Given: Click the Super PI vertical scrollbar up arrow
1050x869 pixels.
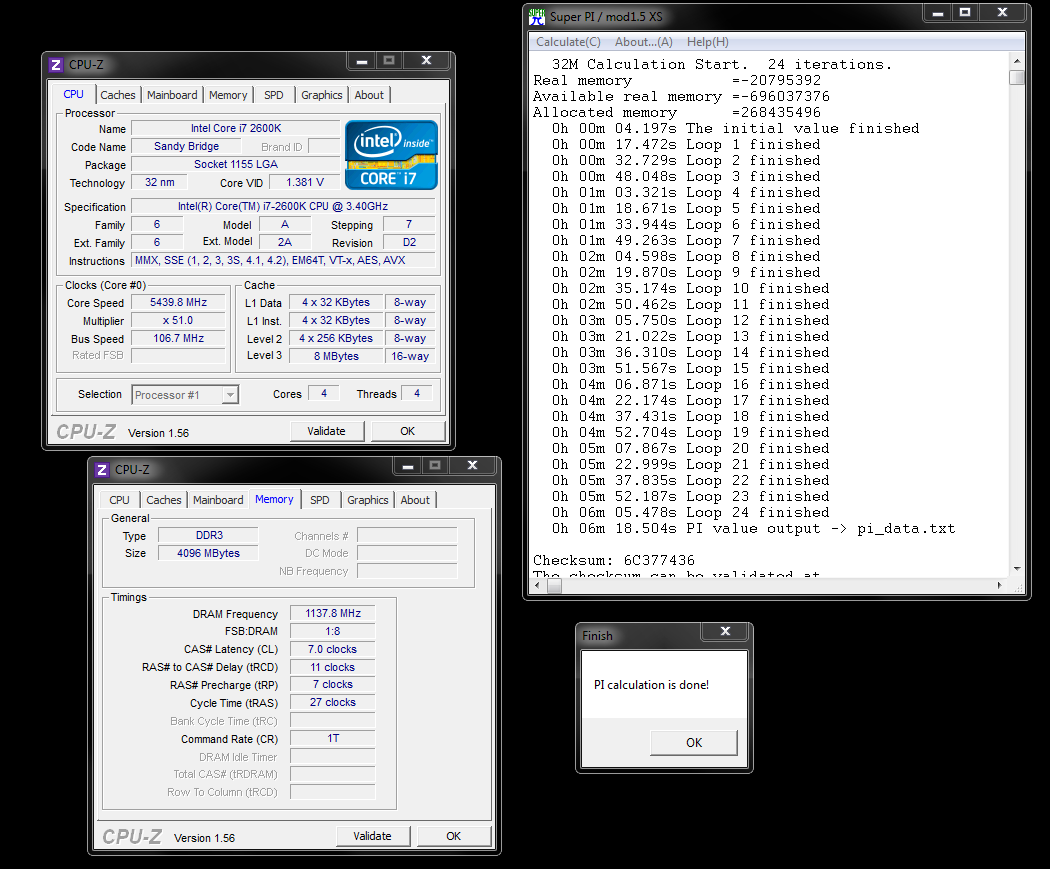Looking at the screenshot, I should point(1016,61).
